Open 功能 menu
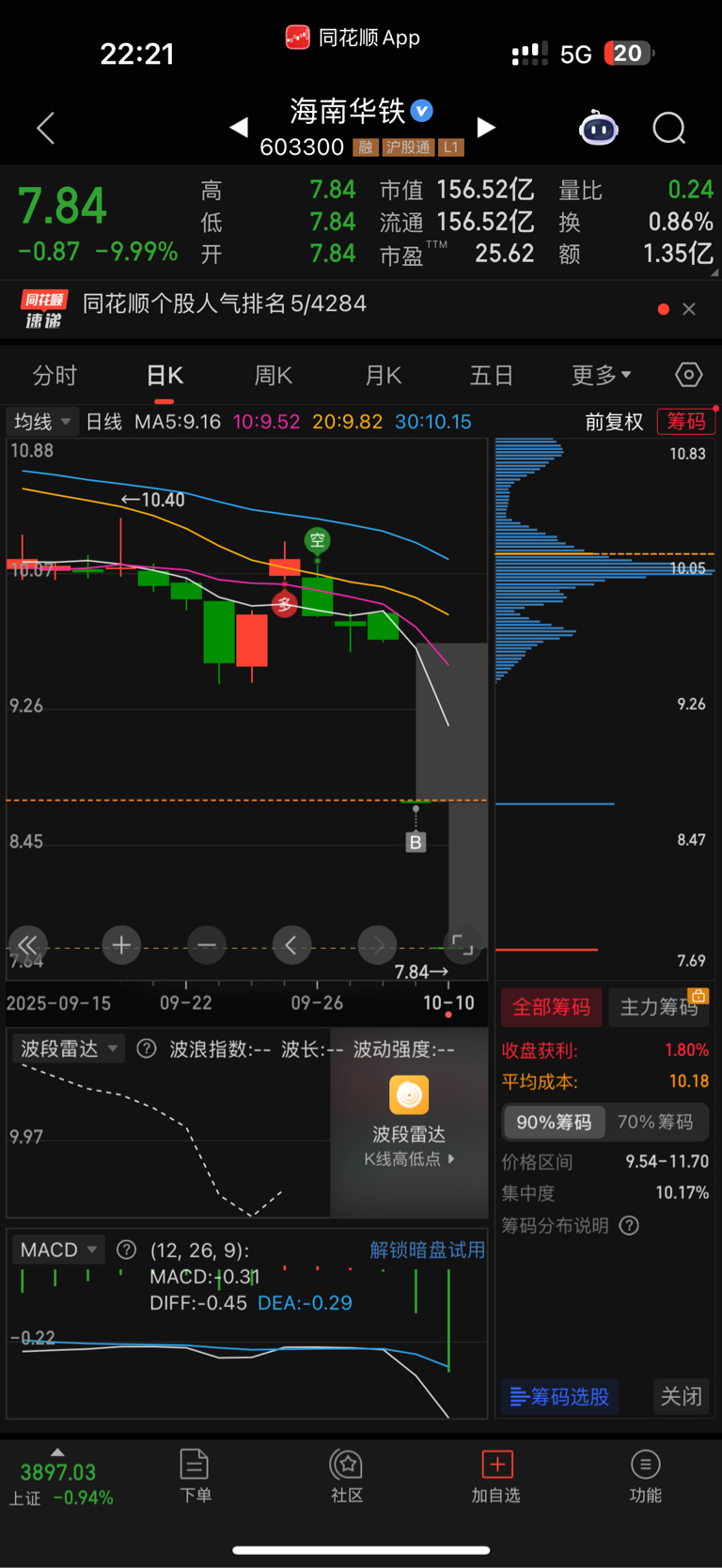This screenshot has width=722, height=1568. click(645, 1476)
